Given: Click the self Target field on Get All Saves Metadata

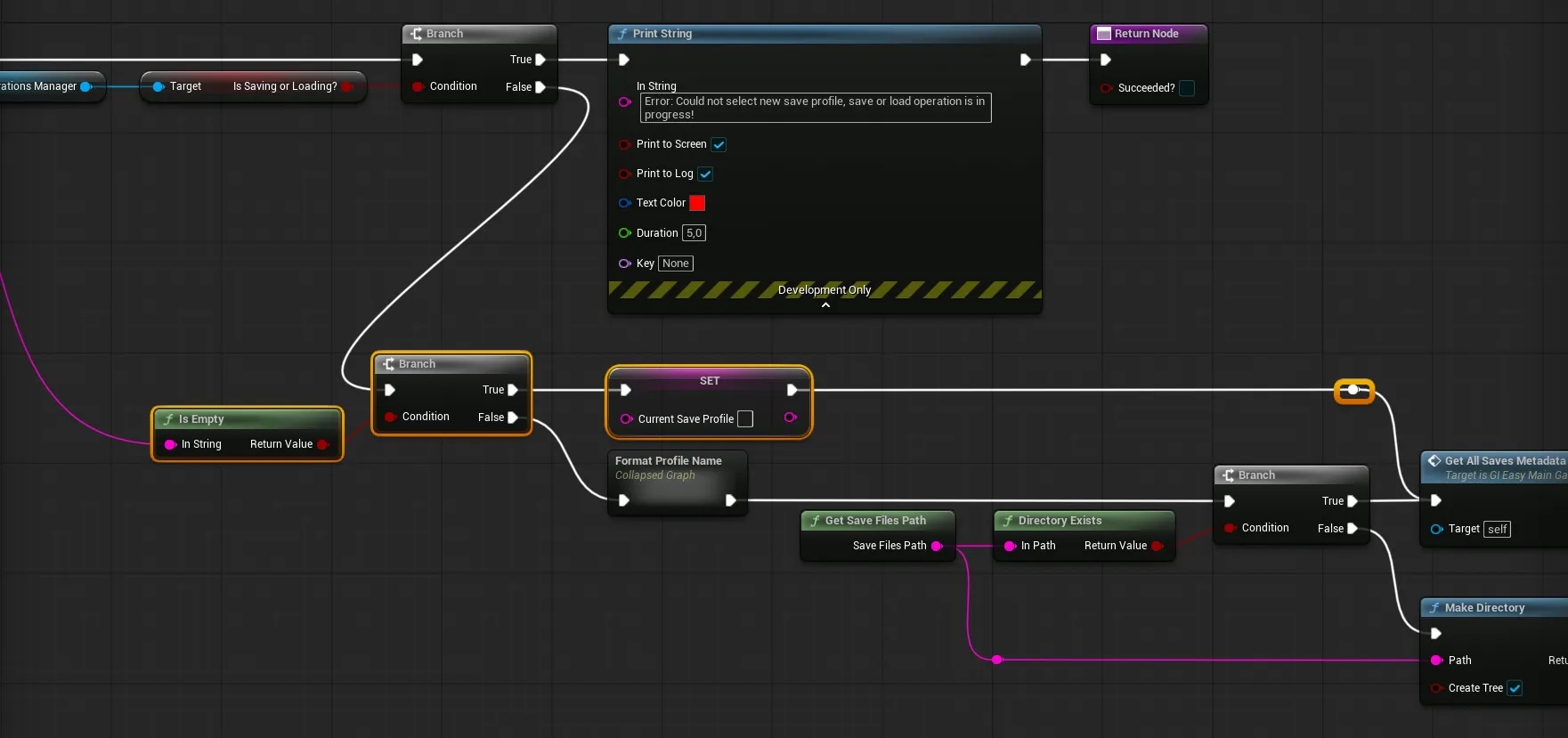Looking at the screenshot, I should [1498, 529].
